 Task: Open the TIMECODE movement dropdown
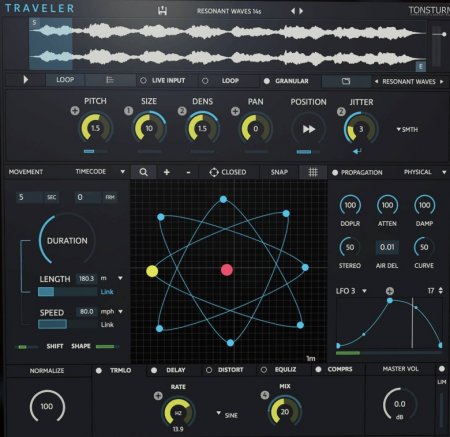pos(100,172)
